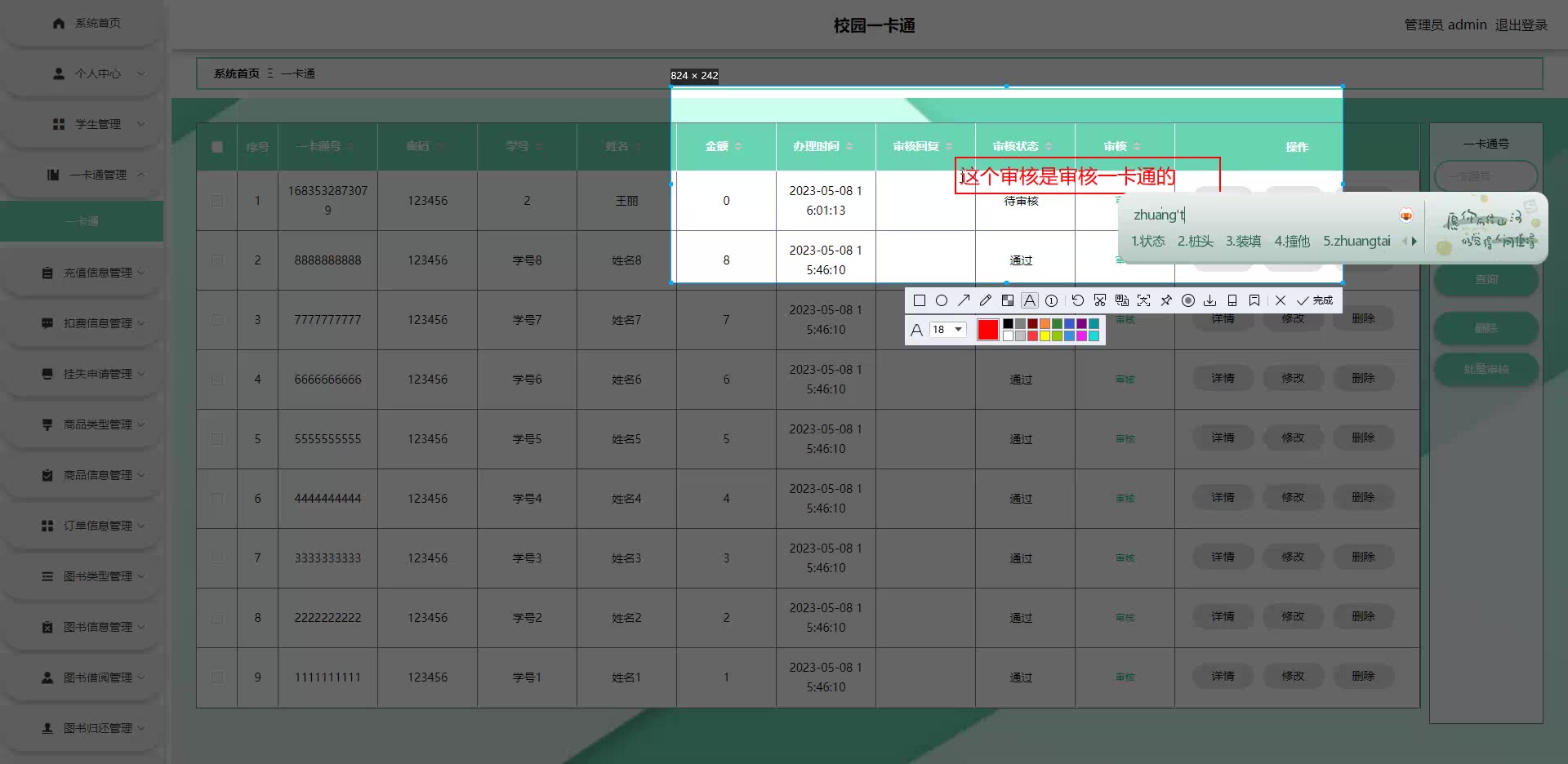The width and height of the screenshot is (1568, 764).
Task: Select the pencil freehand tool
Action: 986,300
